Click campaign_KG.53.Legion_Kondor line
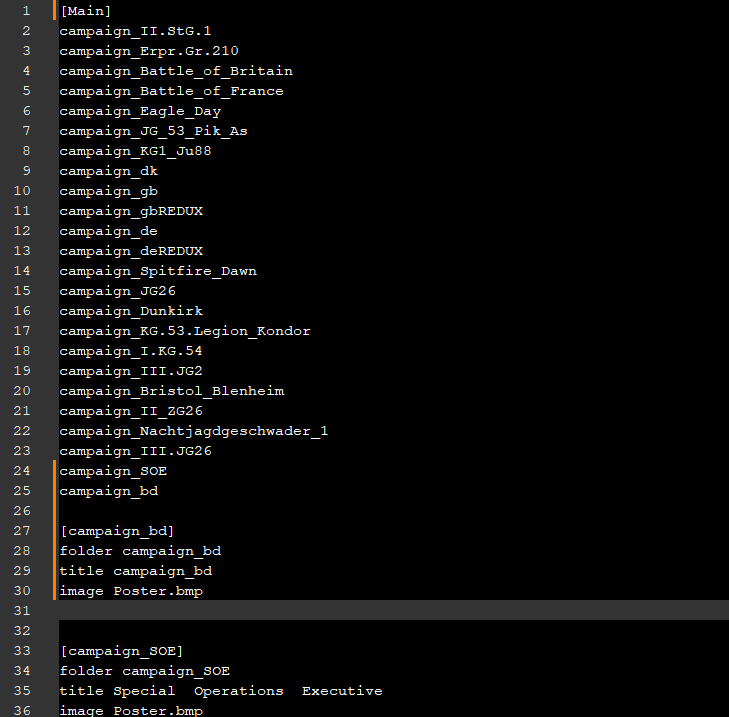The image size is (729, 717). pos(185,331)
